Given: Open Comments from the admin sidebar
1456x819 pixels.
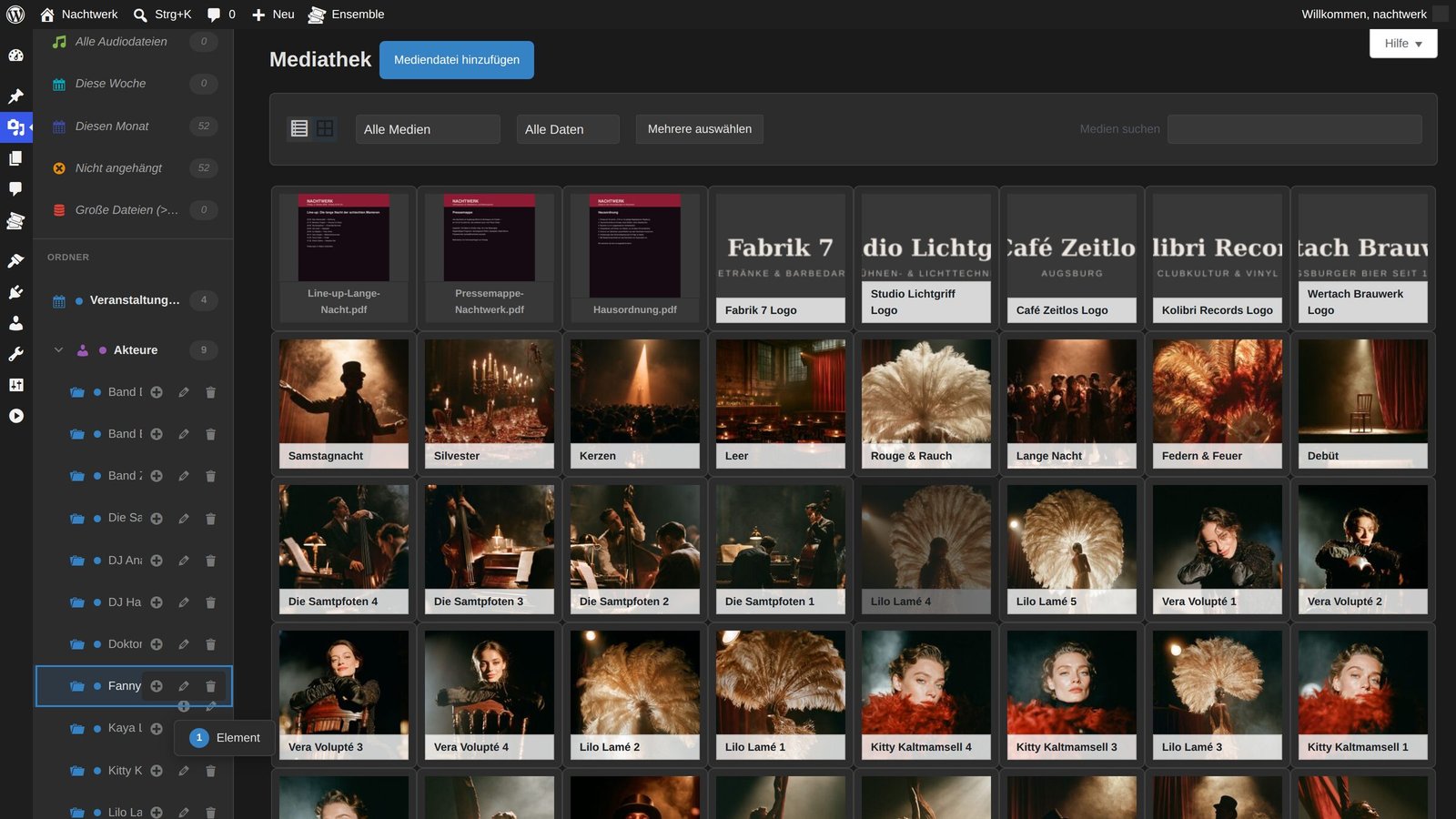Looking at the screenshot, I should (15, 189).
